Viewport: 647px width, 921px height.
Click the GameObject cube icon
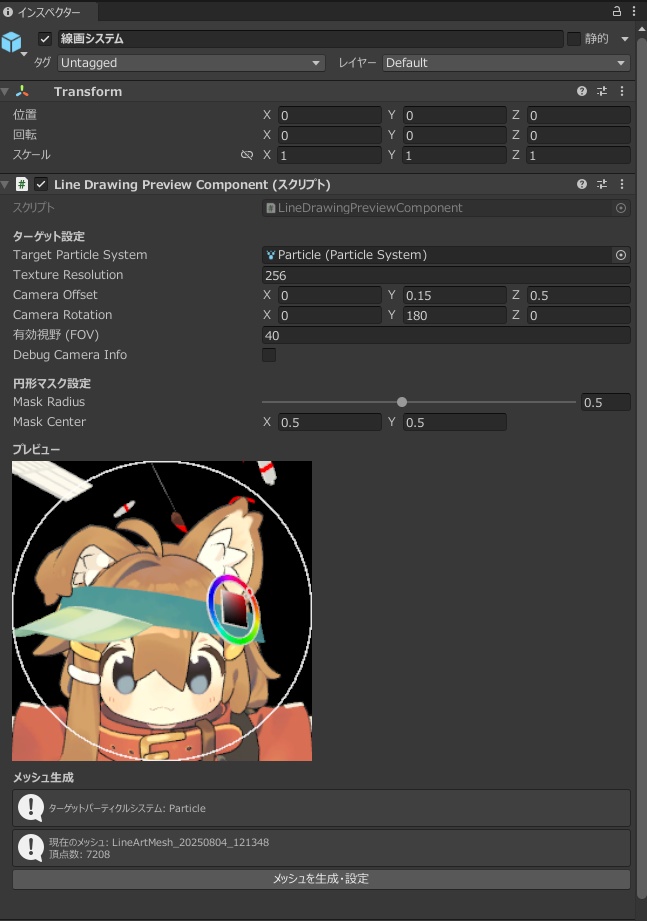click(x=12, y=42)
